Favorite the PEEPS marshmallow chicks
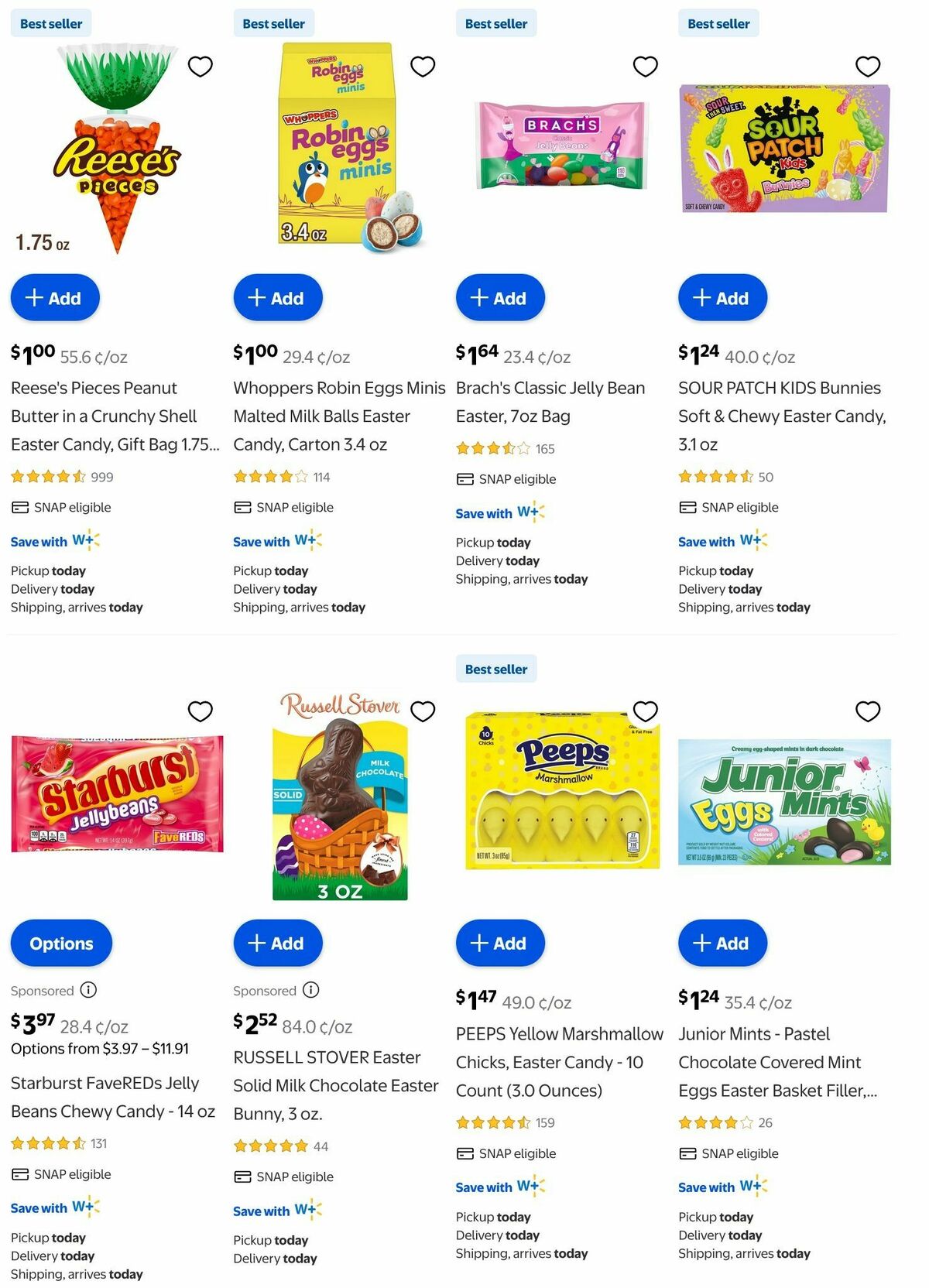929x1288 pixels. 646,711
